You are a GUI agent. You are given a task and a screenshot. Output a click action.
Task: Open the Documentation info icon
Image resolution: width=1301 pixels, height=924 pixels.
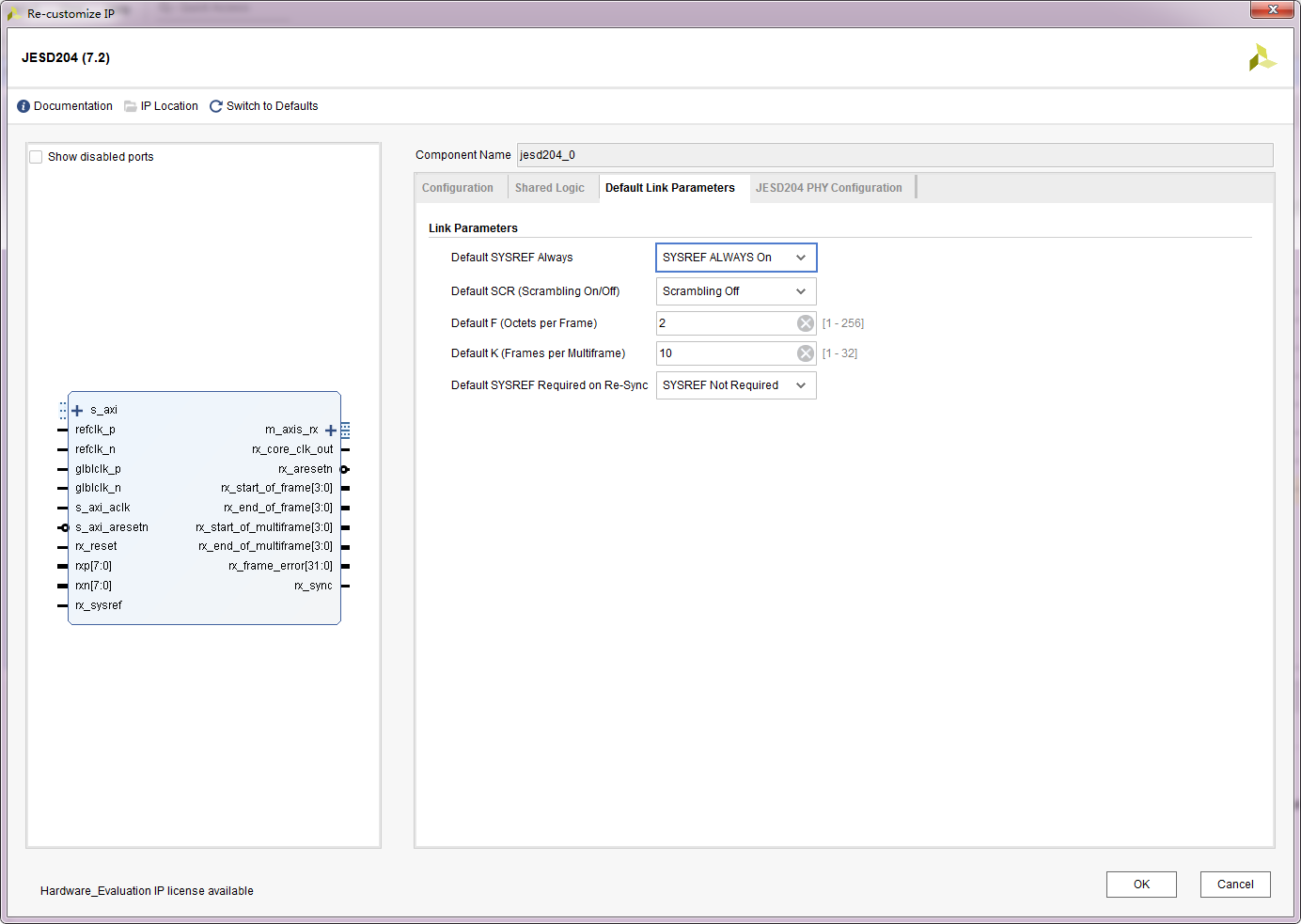pos(24,106)
